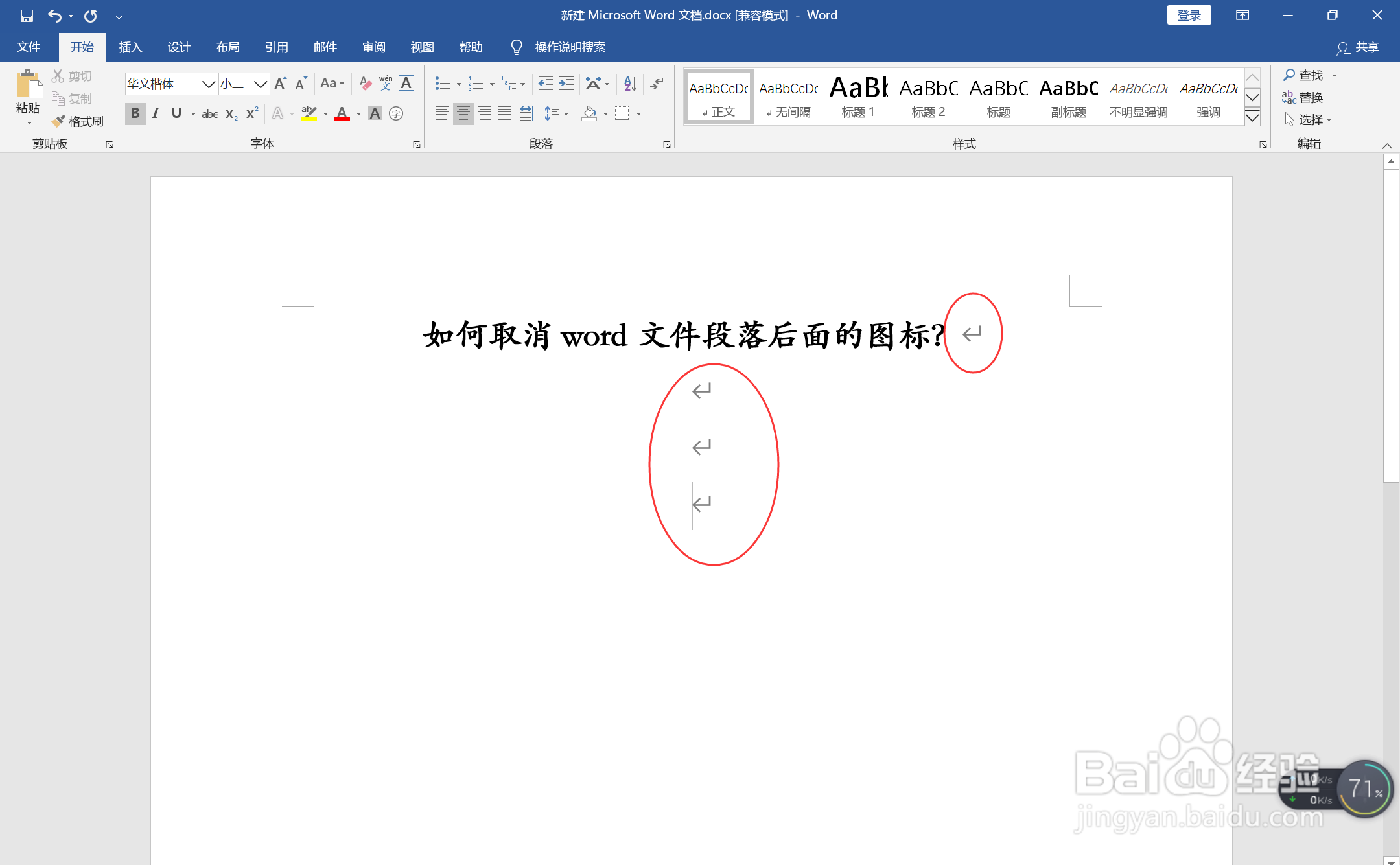
Task: Click the Save icon in quick access toolbar
Action: tap(27, 16)
